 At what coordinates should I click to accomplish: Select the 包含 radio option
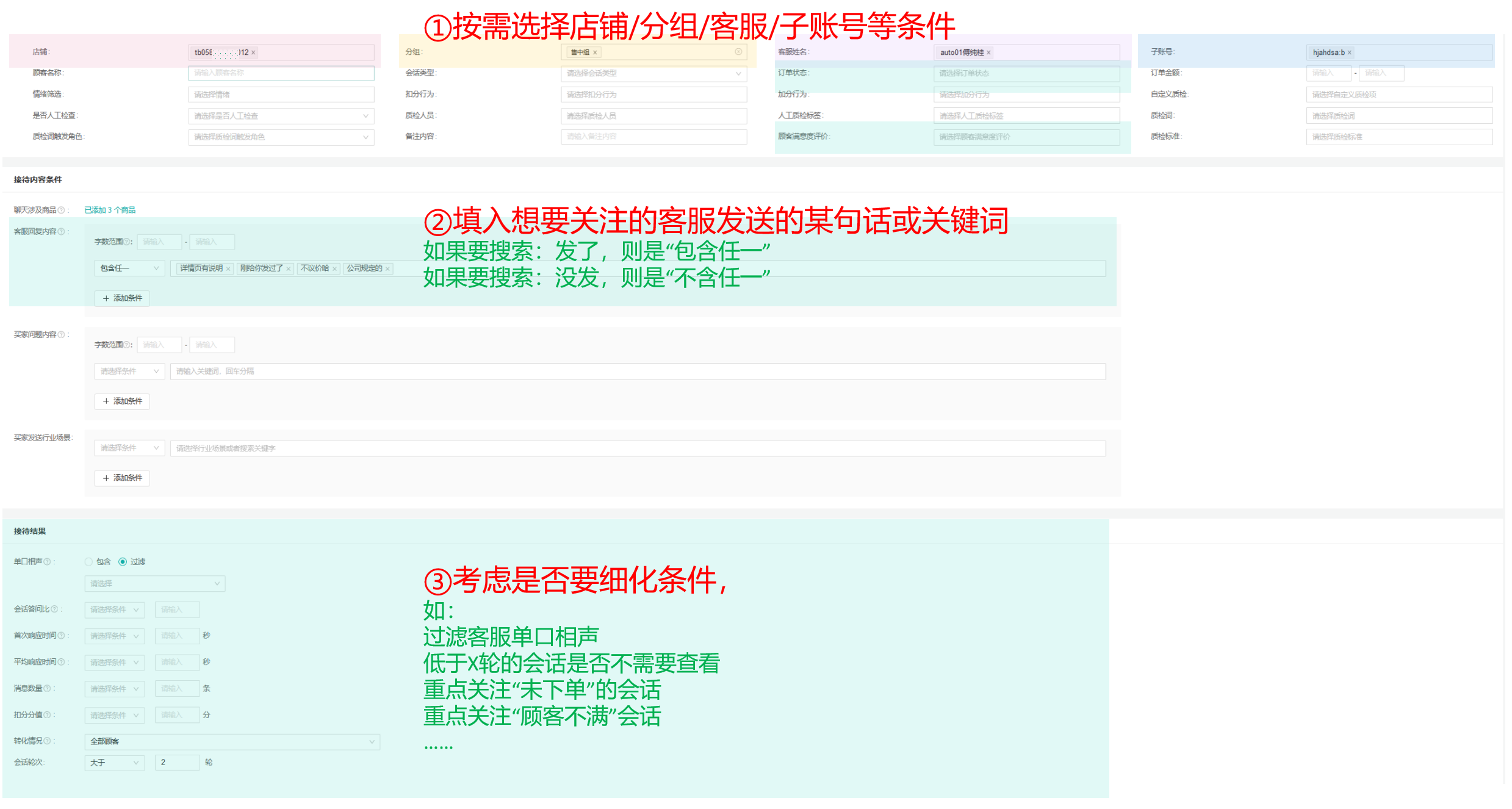89,561
